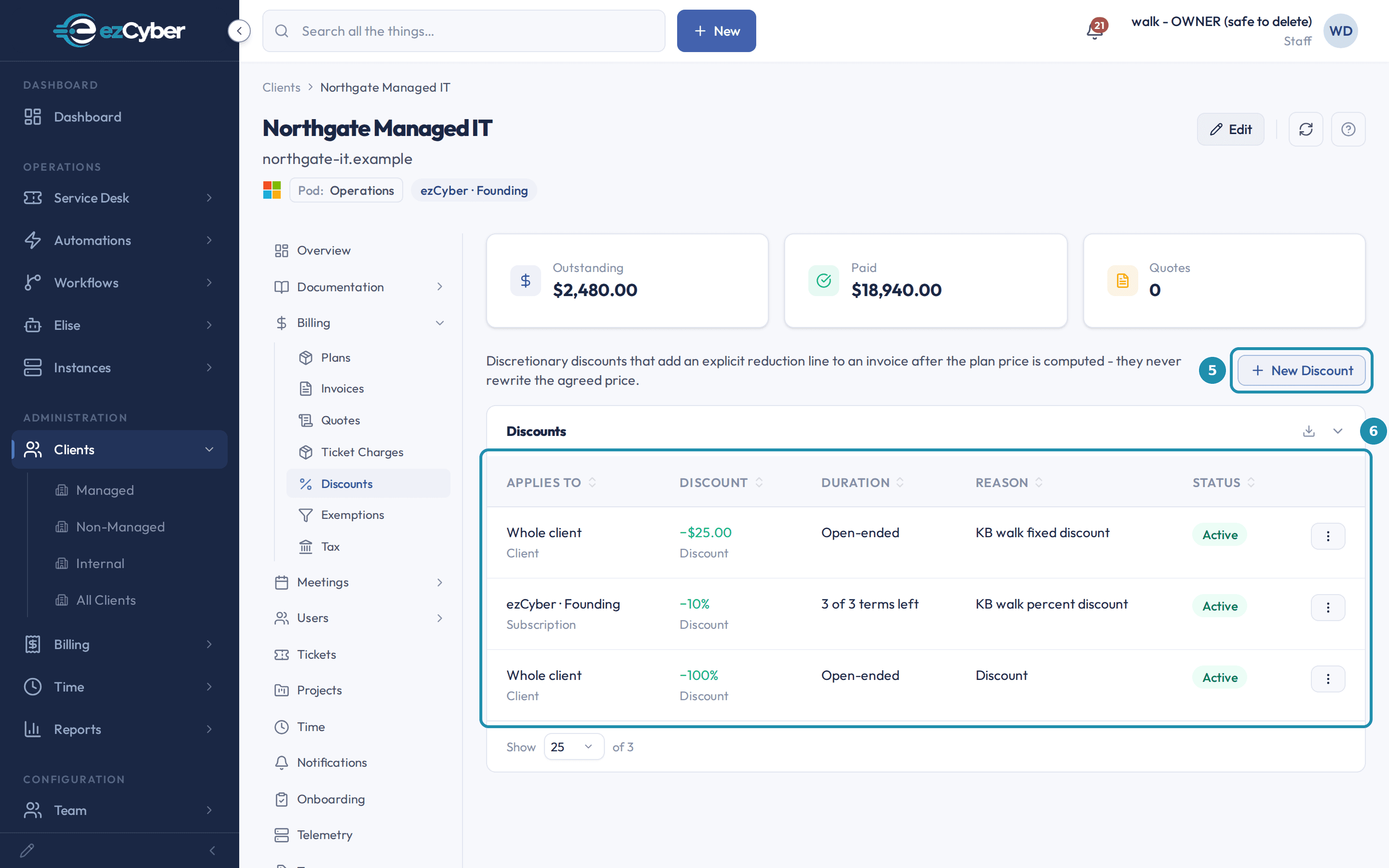1389x868 pixels.
Task: Open client Notifications page
Action: point(359,762)
